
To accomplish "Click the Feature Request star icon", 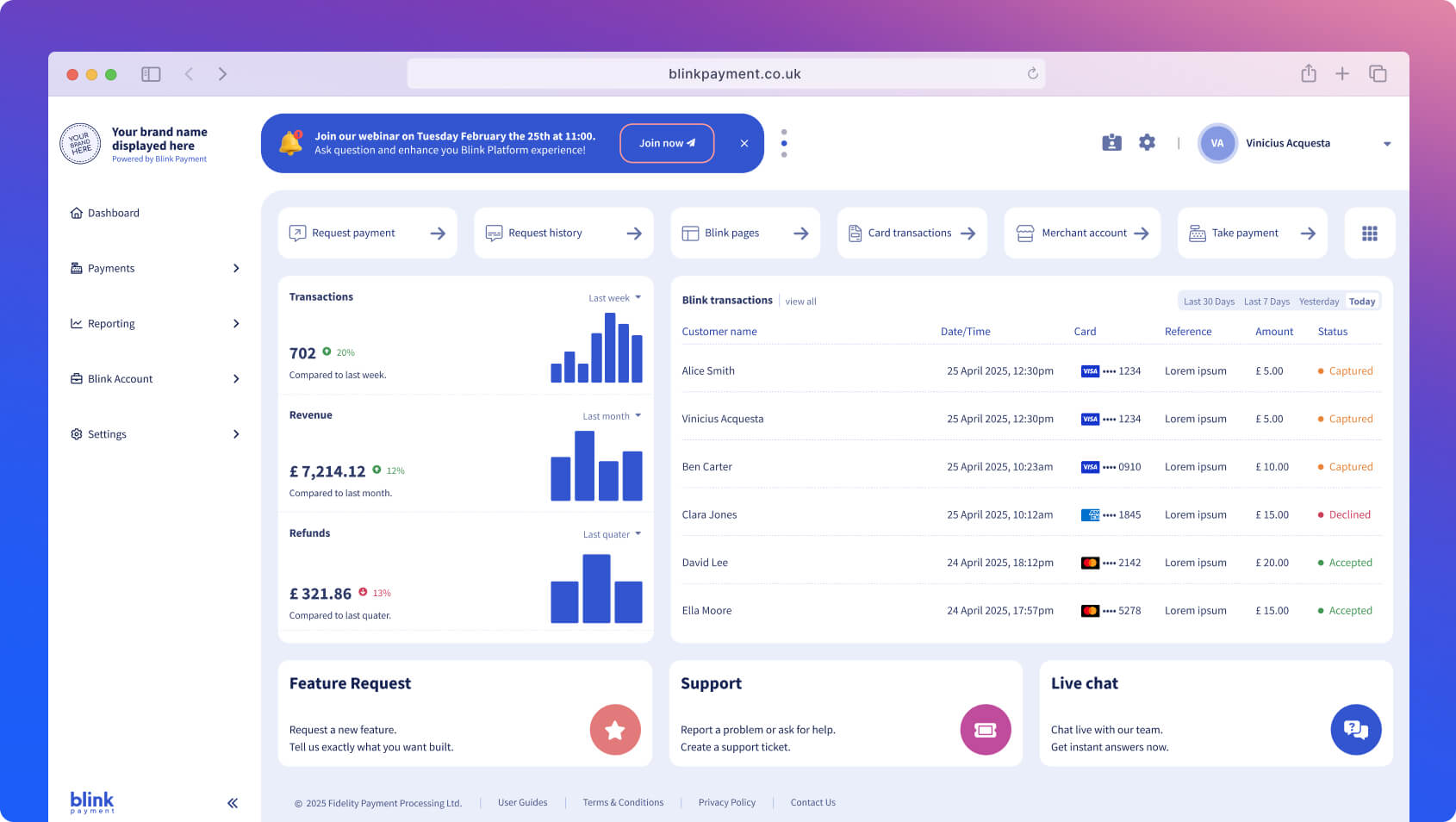I will coord(615,730).
